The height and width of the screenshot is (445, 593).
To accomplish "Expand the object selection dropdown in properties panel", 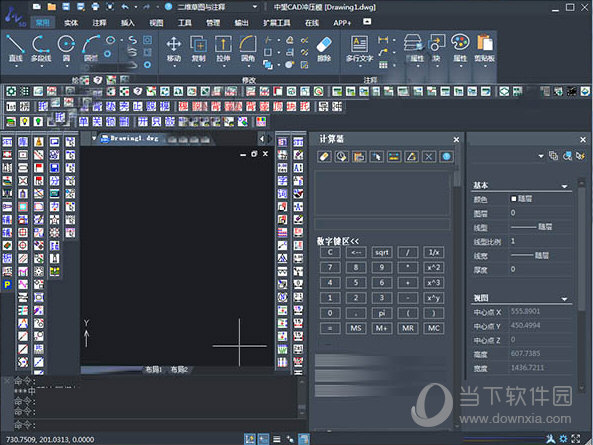I will tap(541, 156).
